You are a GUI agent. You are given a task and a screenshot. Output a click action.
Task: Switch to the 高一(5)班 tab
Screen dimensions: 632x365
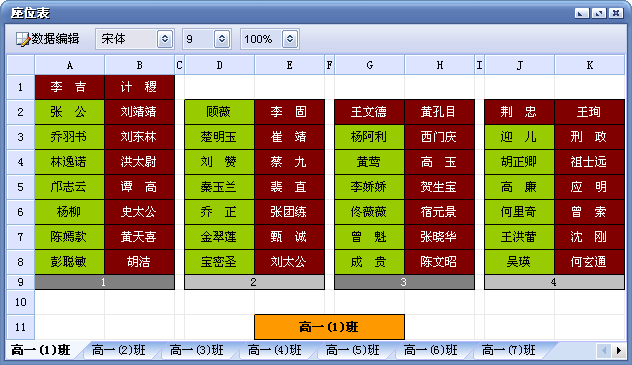coord(353,350)
